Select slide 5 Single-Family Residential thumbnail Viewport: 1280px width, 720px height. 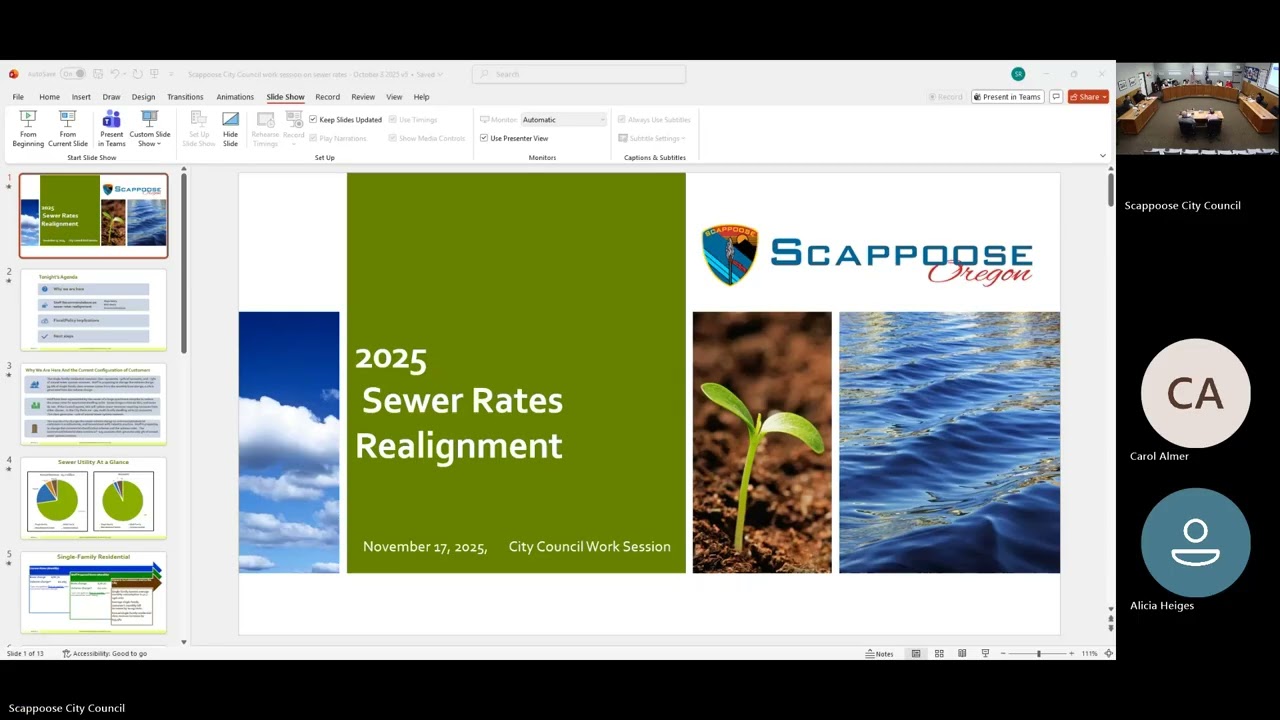click(x=94, y=592)
